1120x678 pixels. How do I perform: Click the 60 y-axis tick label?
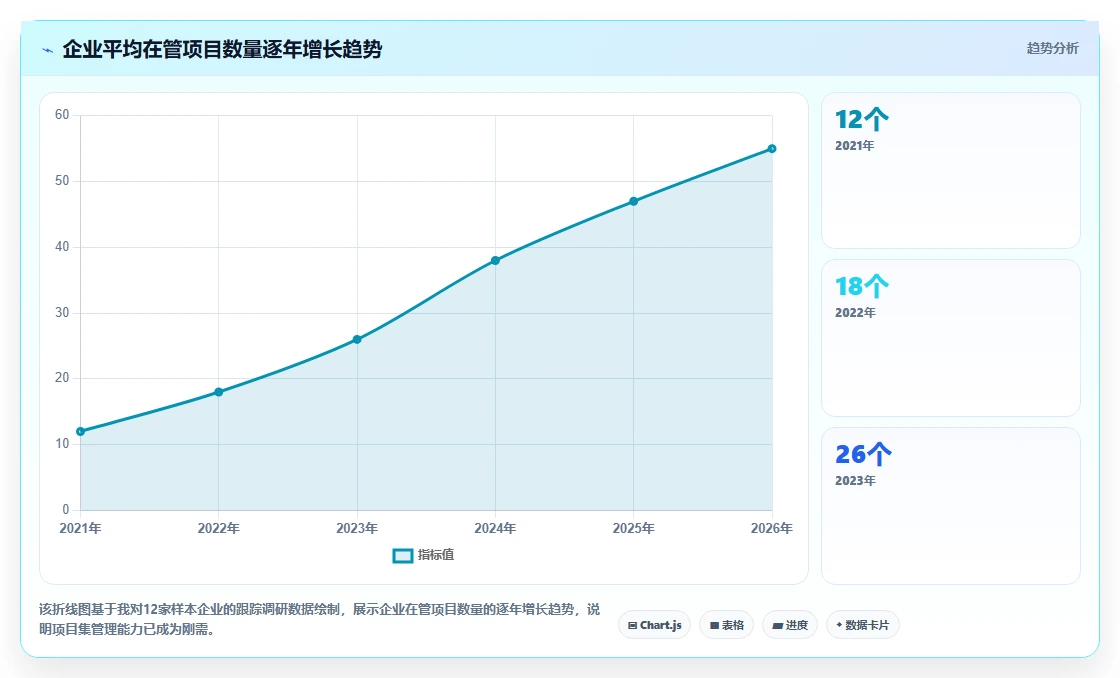point(62,115)
